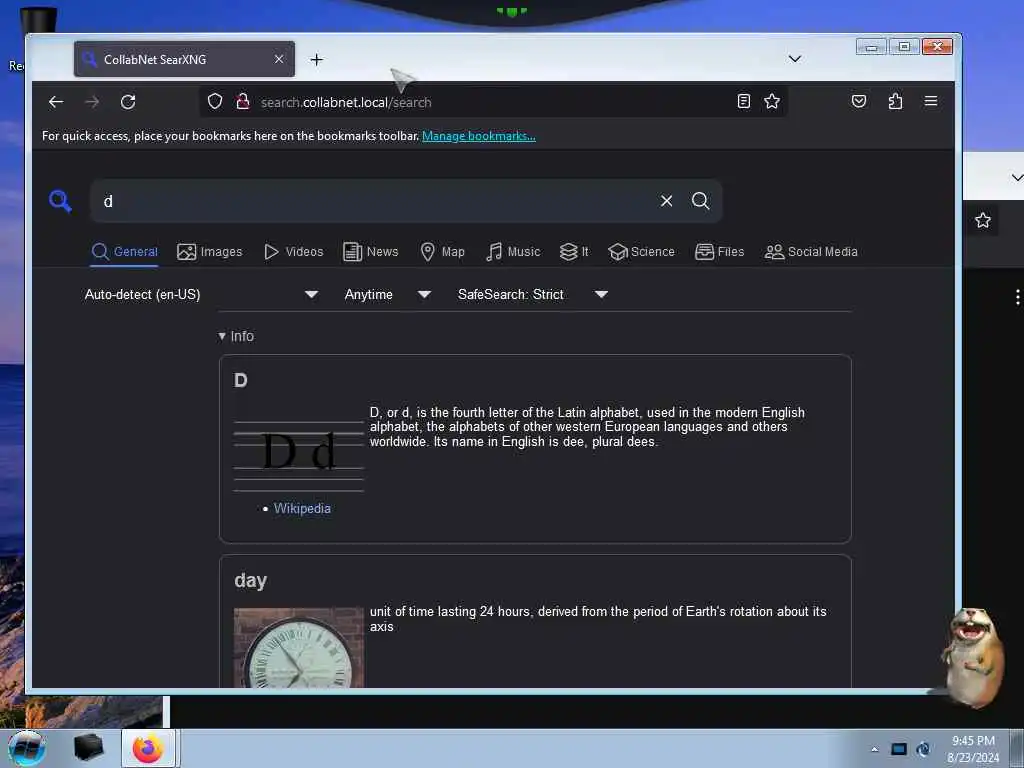
Task: Click the address bar URL
Action: [346, 103]
